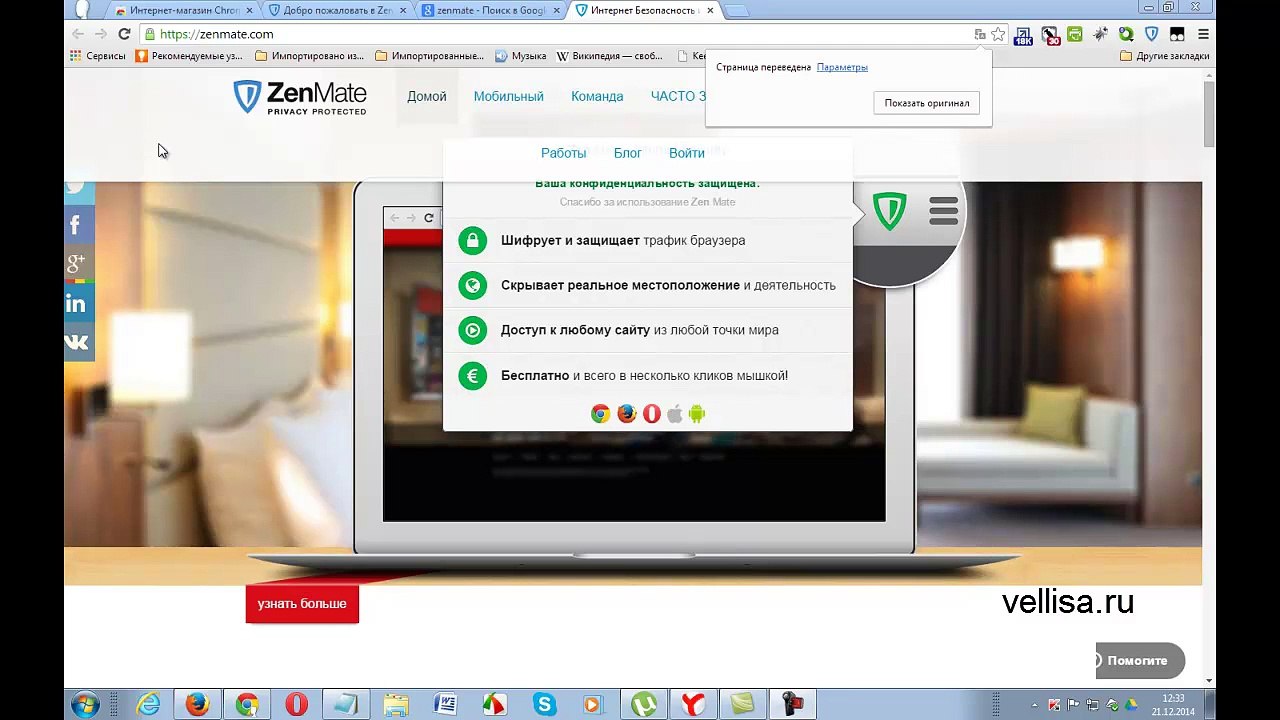Expand the Импортированные... bookmarks folder
The image size is (1280, 720).
coord(429,56)
